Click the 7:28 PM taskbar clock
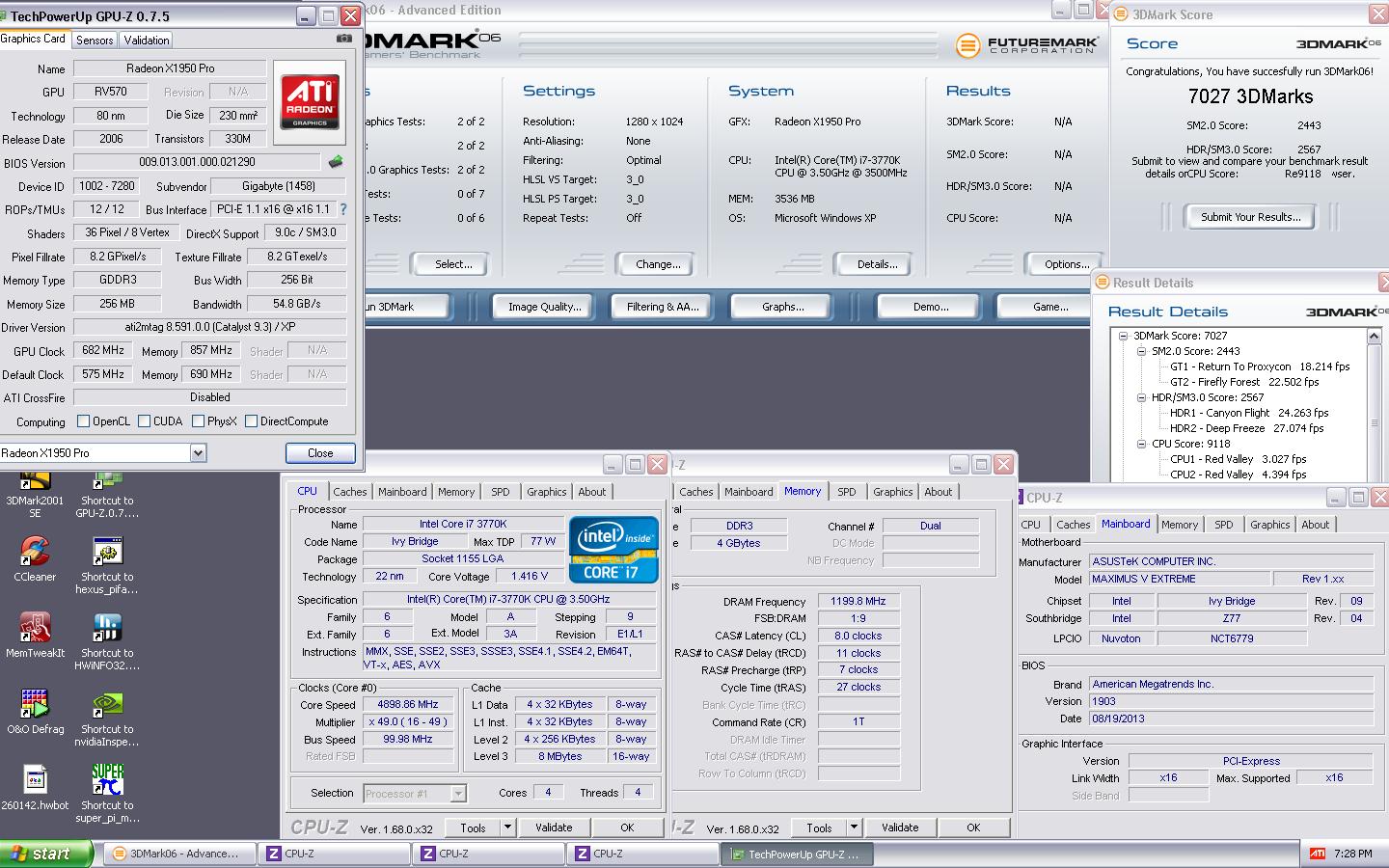Image resolution: width=1389 pixels, height=868 pixels. click(1353, 854)
